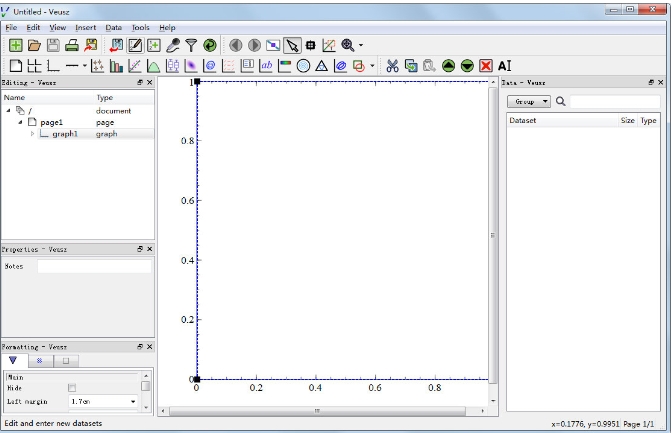Cut the selected widget scissors icon
Screen dimensions: 672x433
(392, 66)
